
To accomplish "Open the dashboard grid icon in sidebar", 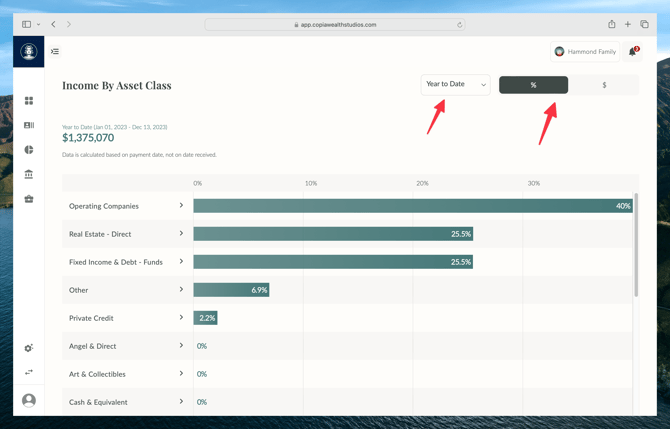I will [x=29, y=101].
